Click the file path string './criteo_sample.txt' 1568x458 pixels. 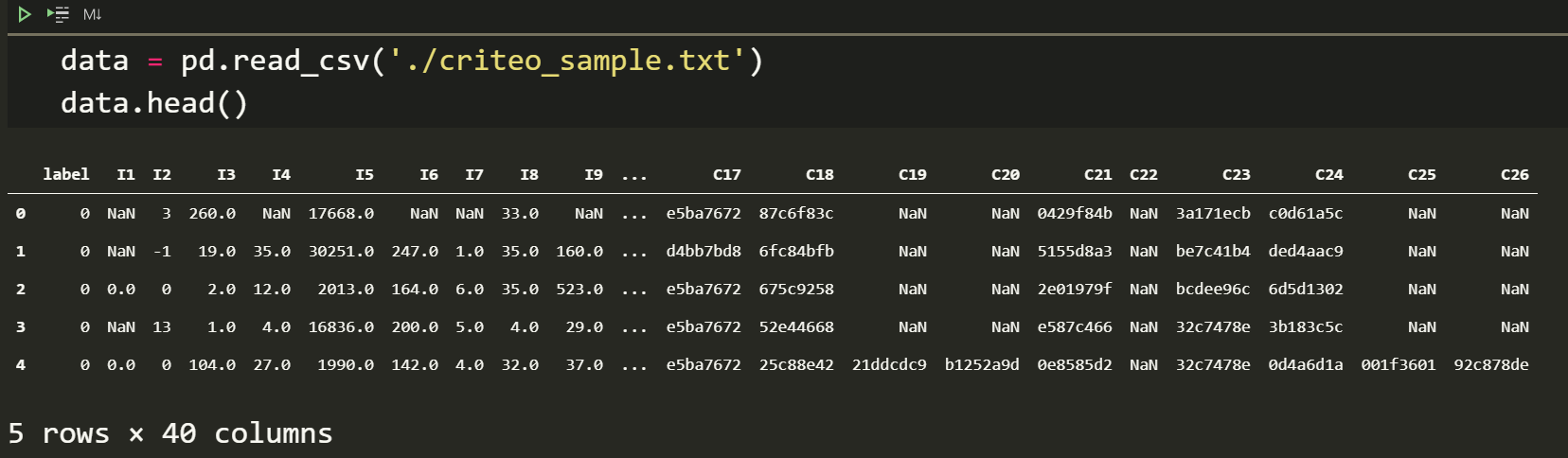coord(568,61)
